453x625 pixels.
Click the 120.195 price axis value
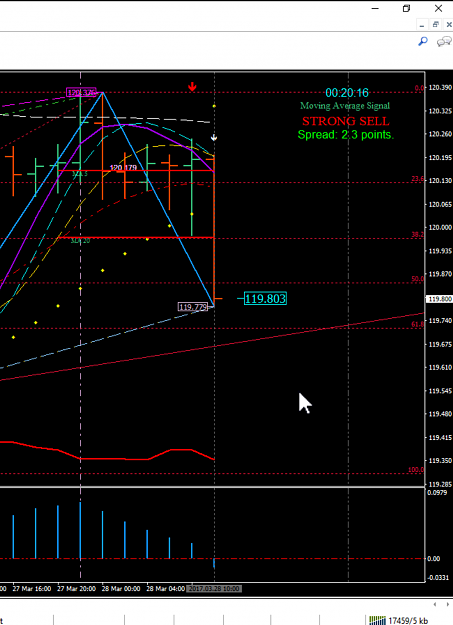click(x=440, y=158)
